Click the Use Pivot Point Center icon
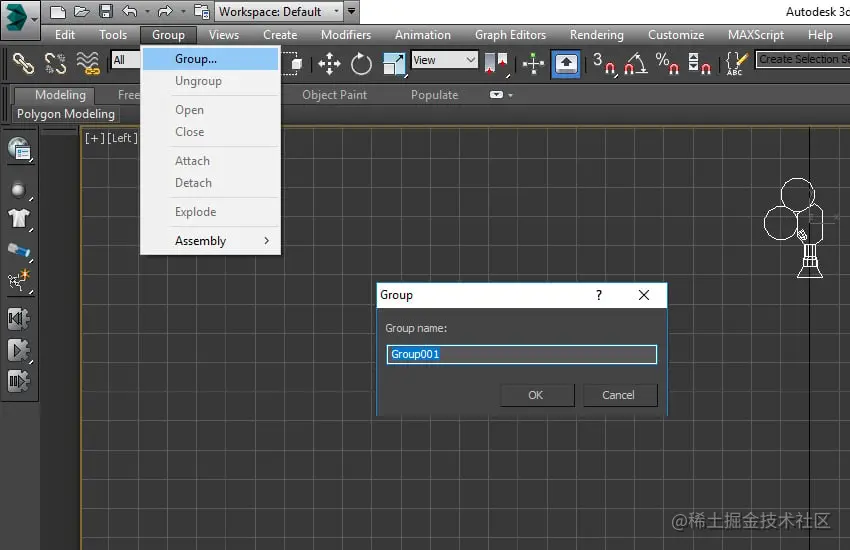850x550 pixels. [496, 64]
